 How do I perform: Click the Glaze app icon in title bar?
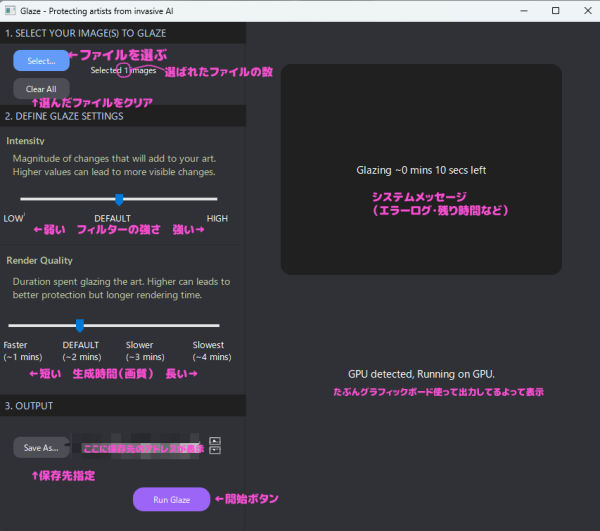point(10,11)
